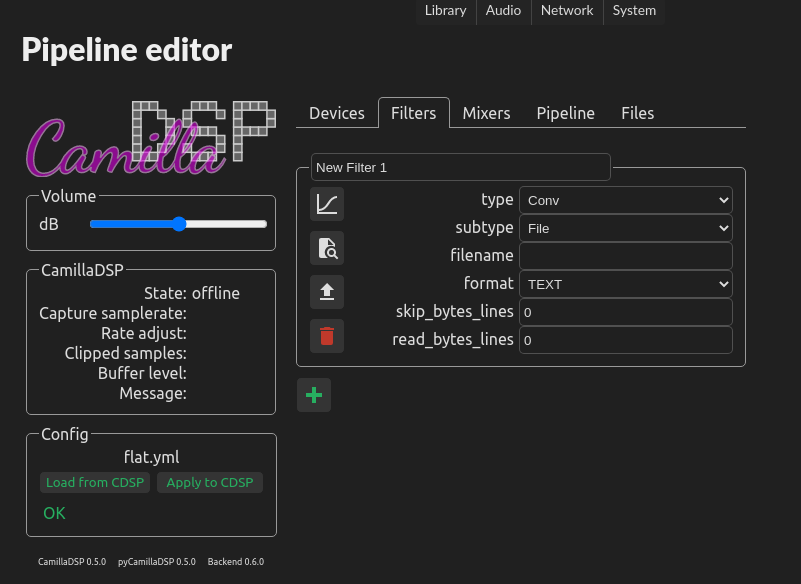Open the Files tab
This screenshot has height=584, width=801.
(x=637, y=113)
